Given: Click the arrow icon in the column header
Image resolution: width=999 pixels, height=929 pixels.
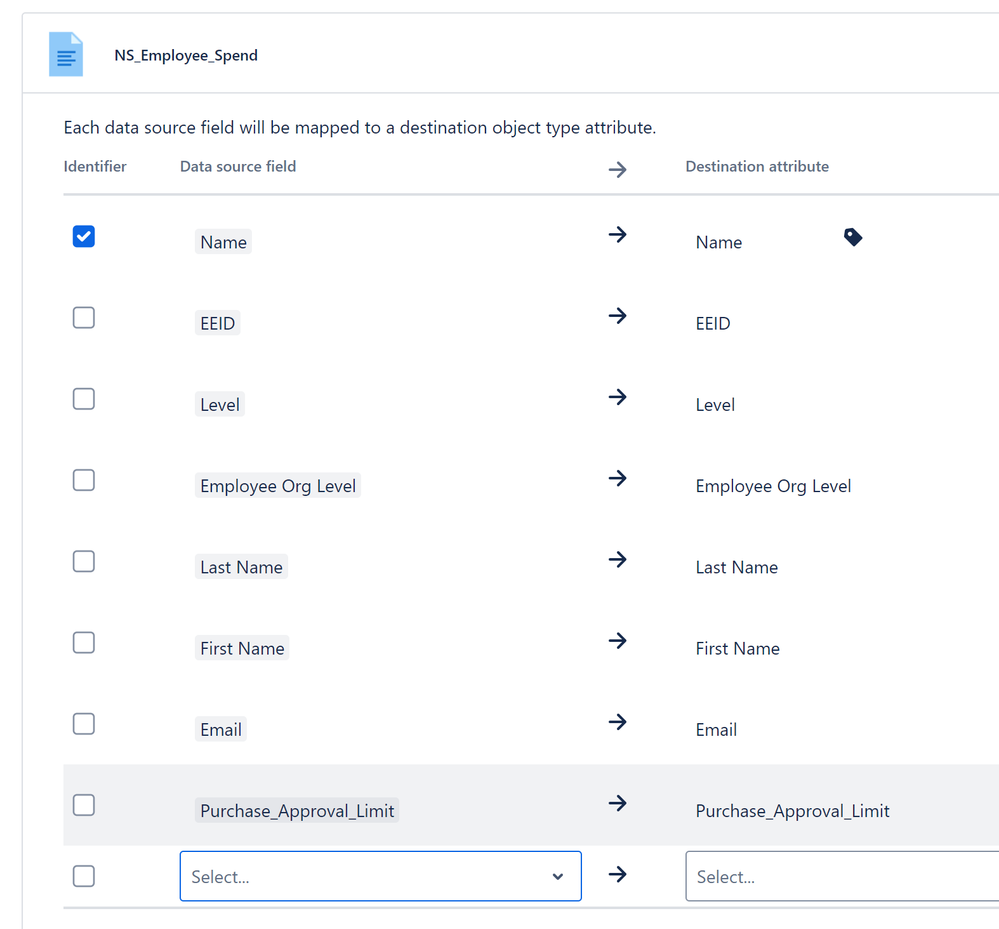Looking at the screenshot, I should click(617, 169).
